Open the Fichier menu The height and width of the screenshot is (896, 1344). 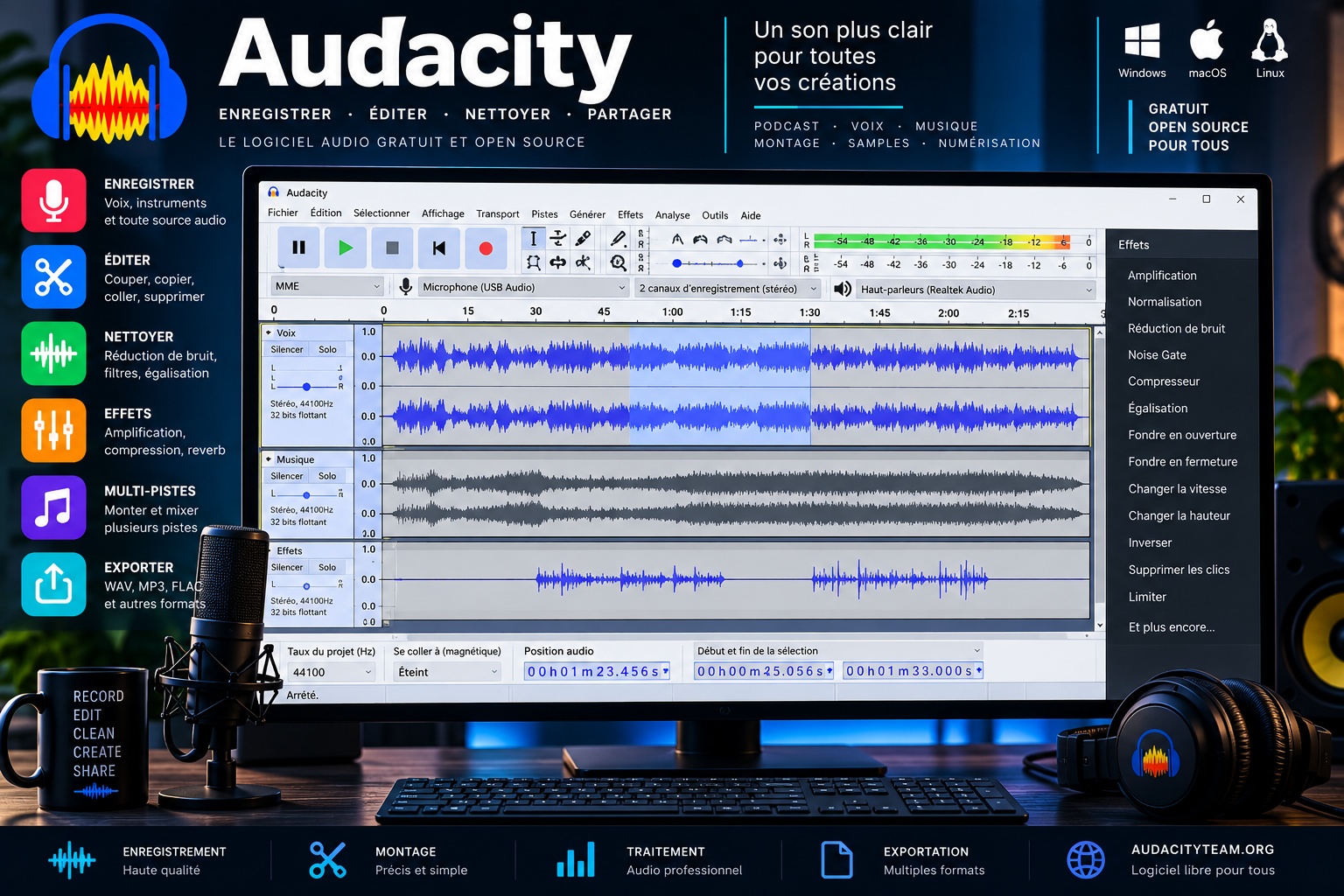point(283,213)
